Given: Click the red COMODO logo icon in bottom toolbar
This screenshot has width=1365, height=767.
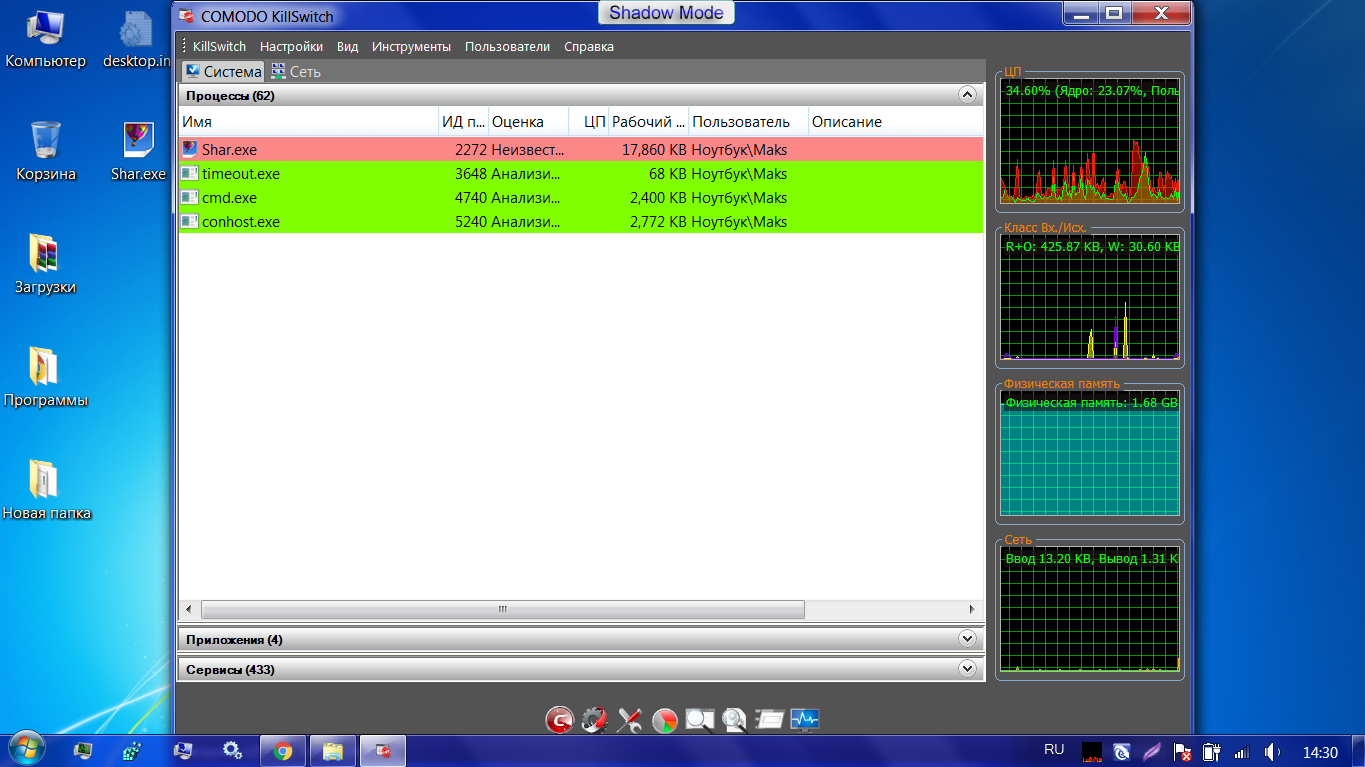Looking at the screenshot, I should click(x=559, y=719).
